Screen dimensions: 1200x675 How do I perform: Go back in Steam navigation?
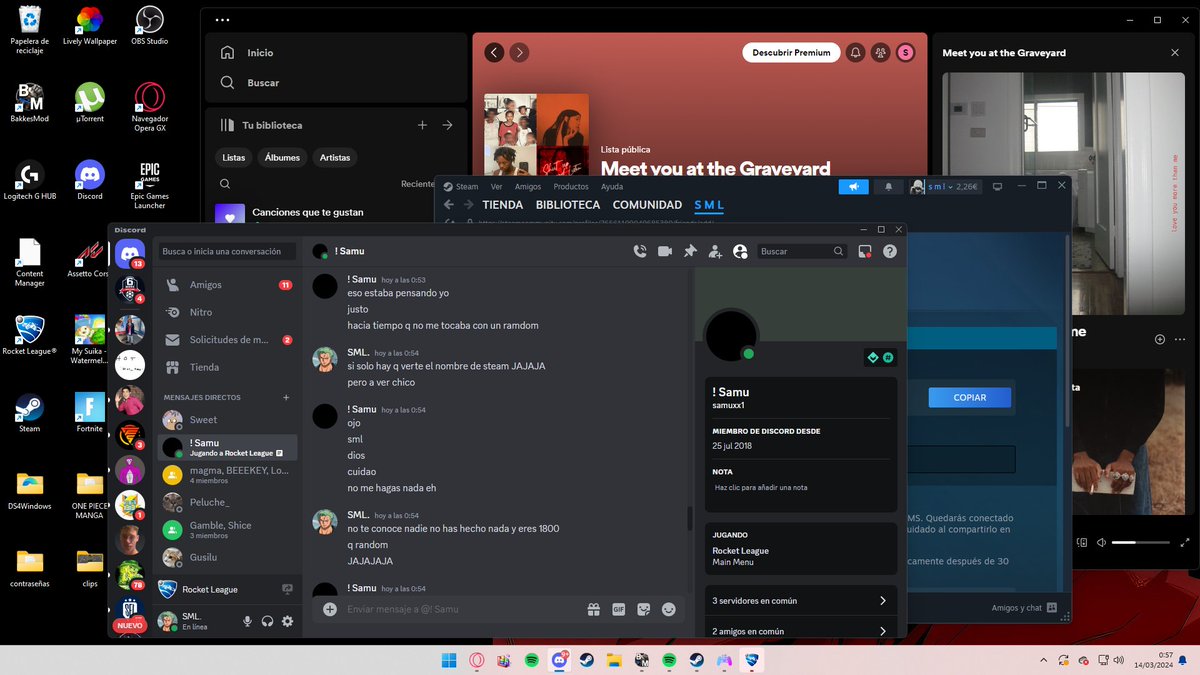point(449,205)
